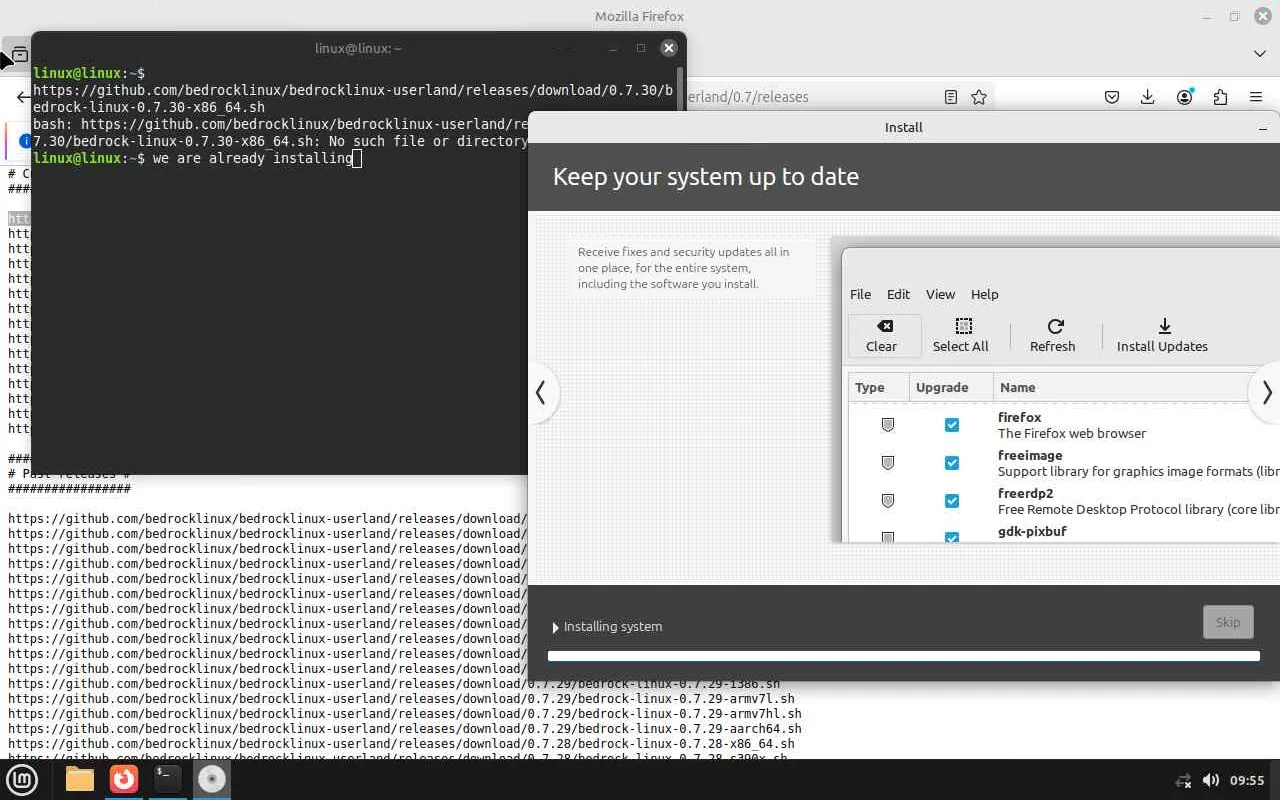Click the Skip button in the installer

[x=1228, y=622]
